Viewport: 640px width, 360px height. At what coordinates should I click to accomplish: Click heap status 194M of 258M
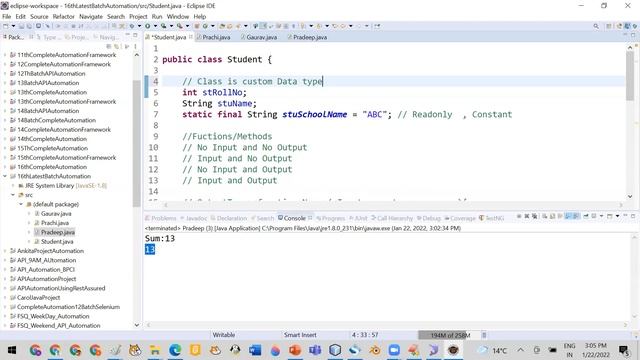[x=449, y=335]
